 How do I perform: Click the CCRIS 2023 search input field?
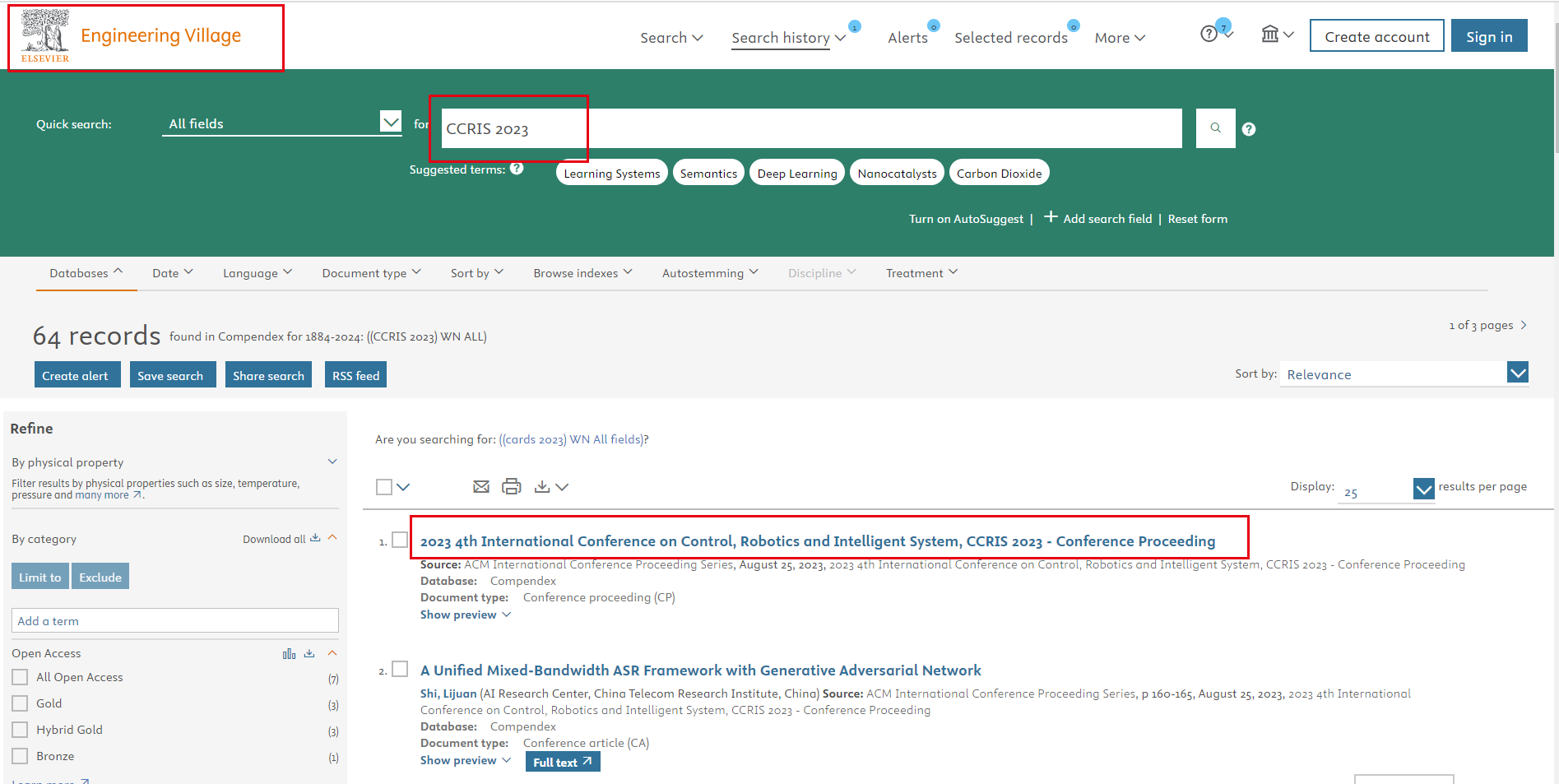[811, 128]
